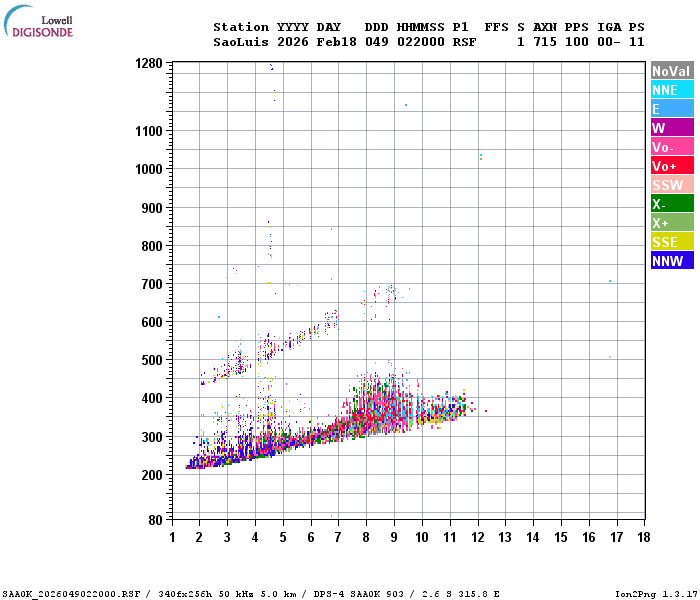Click the 7 MHz frequency axis label

338,537
